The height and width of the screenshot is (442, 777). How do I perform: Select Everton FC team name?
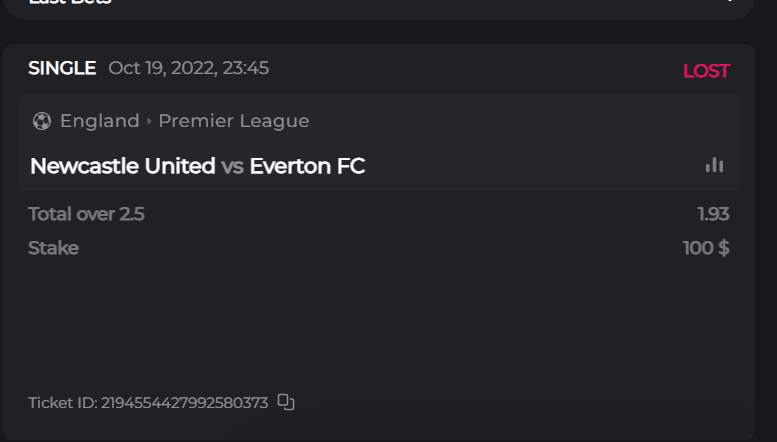[x=307, y=166]
